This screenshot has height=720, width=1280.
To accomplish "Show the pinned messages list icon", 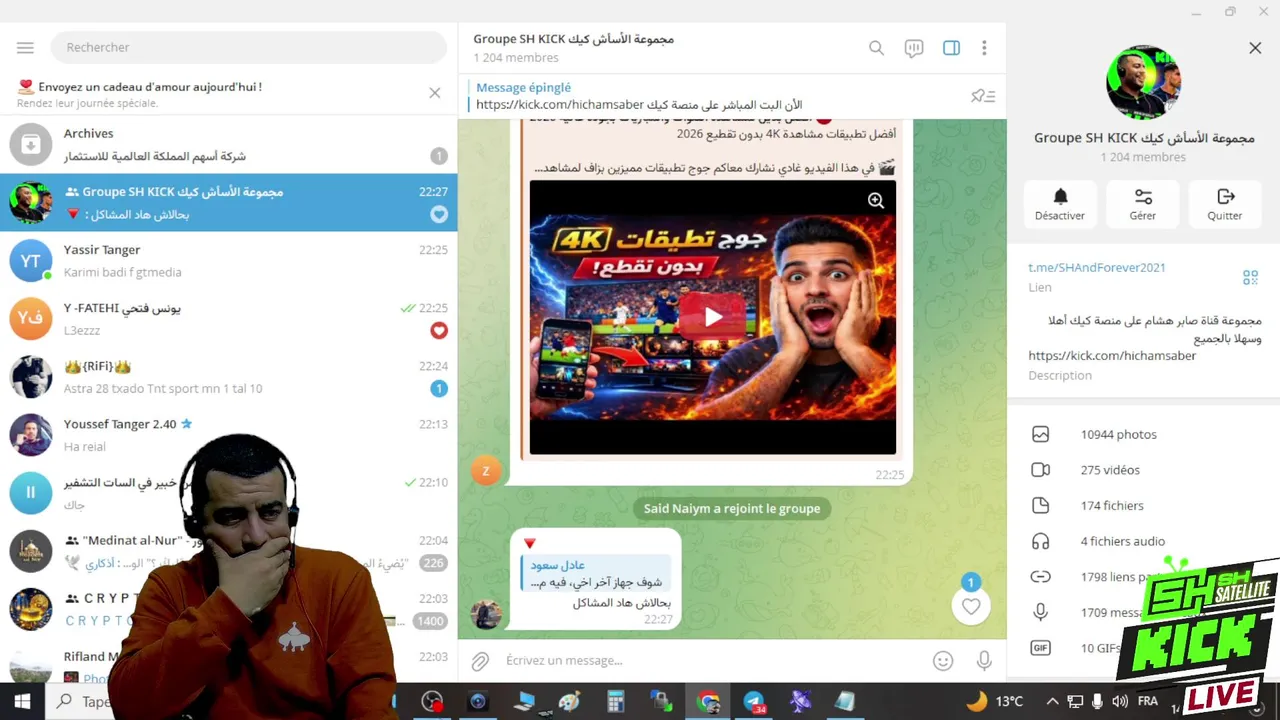I will [x=983, y=96].
